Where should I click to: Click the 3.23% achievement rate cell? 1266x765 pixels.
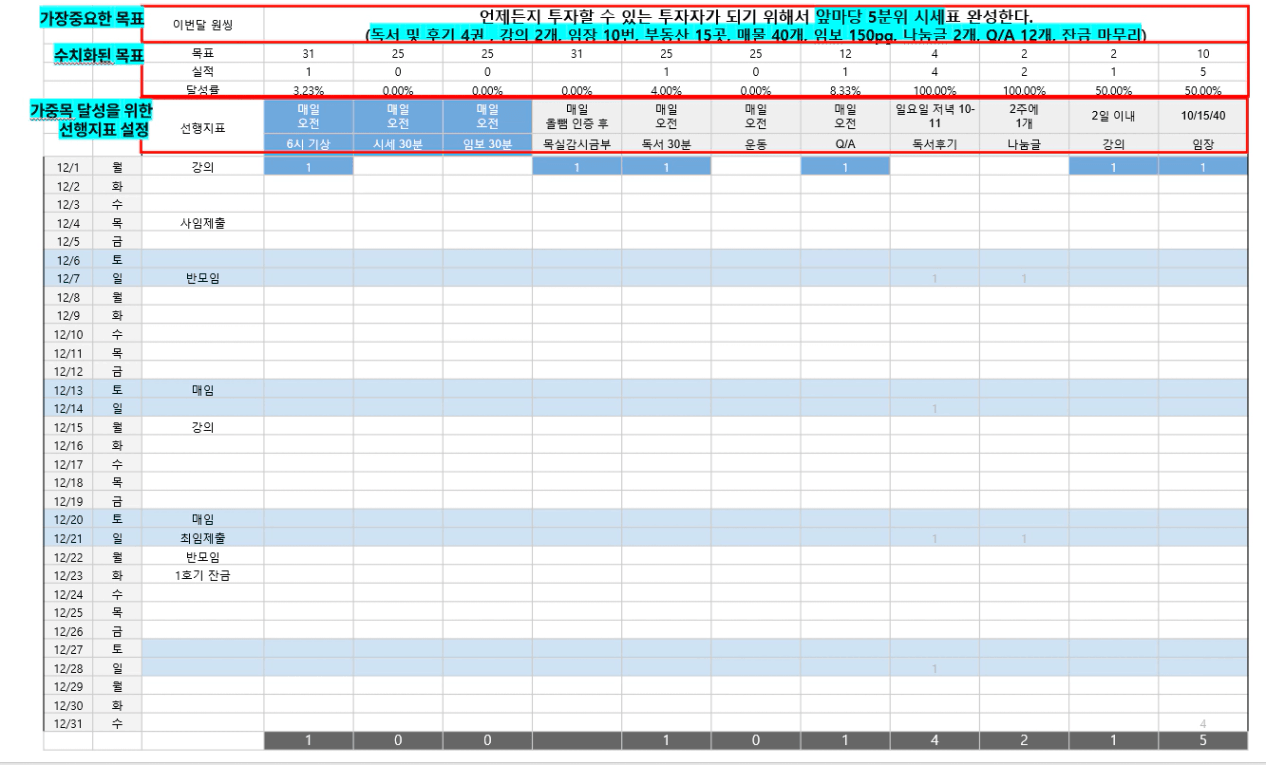(308, 89)
